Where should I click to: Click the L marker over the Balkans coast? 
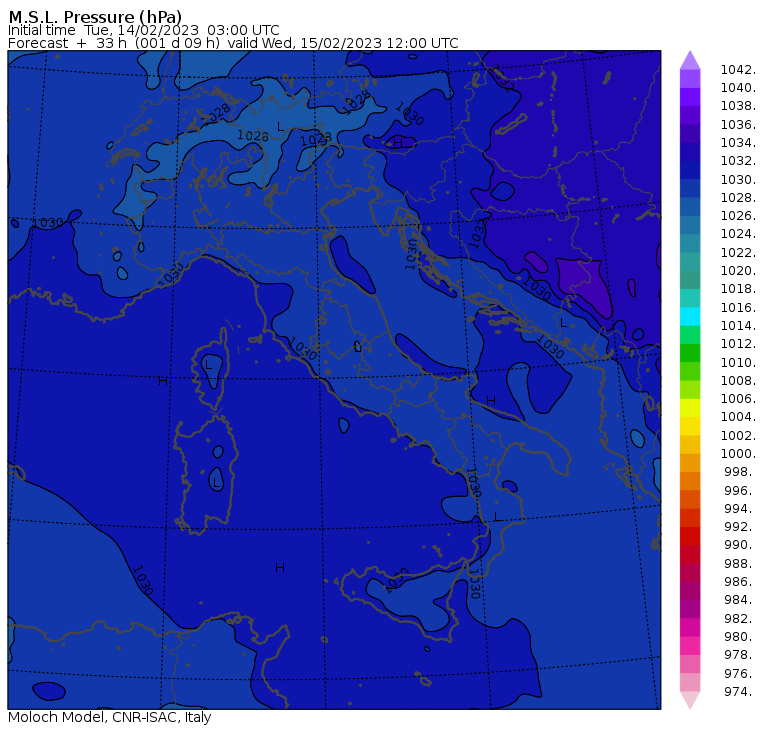click(563, 323)
